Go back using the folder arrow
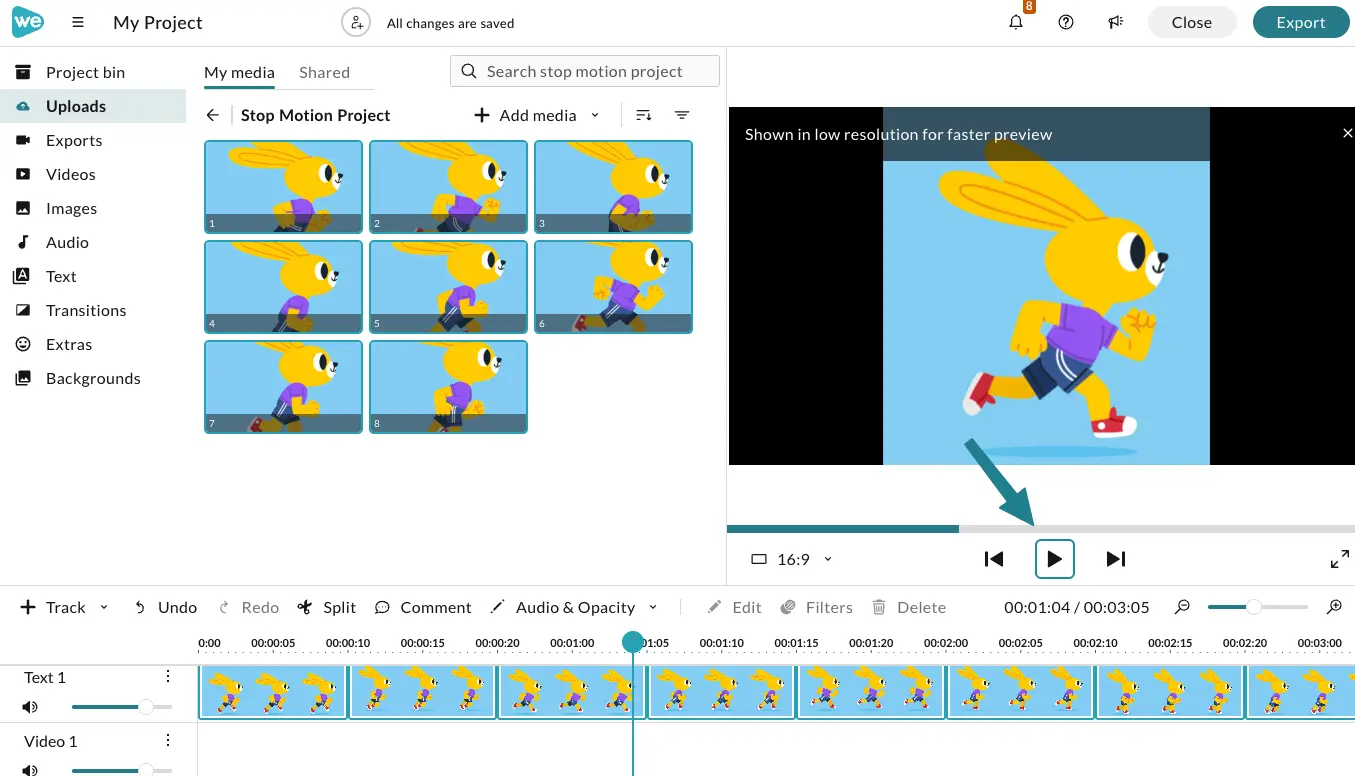The height and width of the screenshot is (776, 1355). click(212, 115)
